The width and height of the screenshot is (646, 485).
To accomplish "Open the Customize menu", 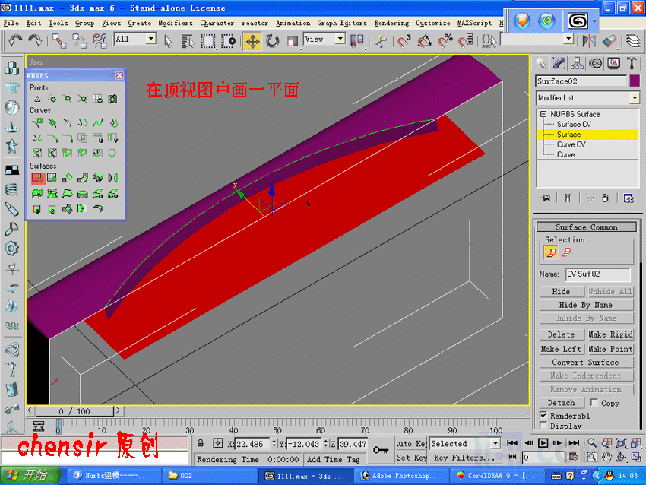I will click(x=432, y=23).
